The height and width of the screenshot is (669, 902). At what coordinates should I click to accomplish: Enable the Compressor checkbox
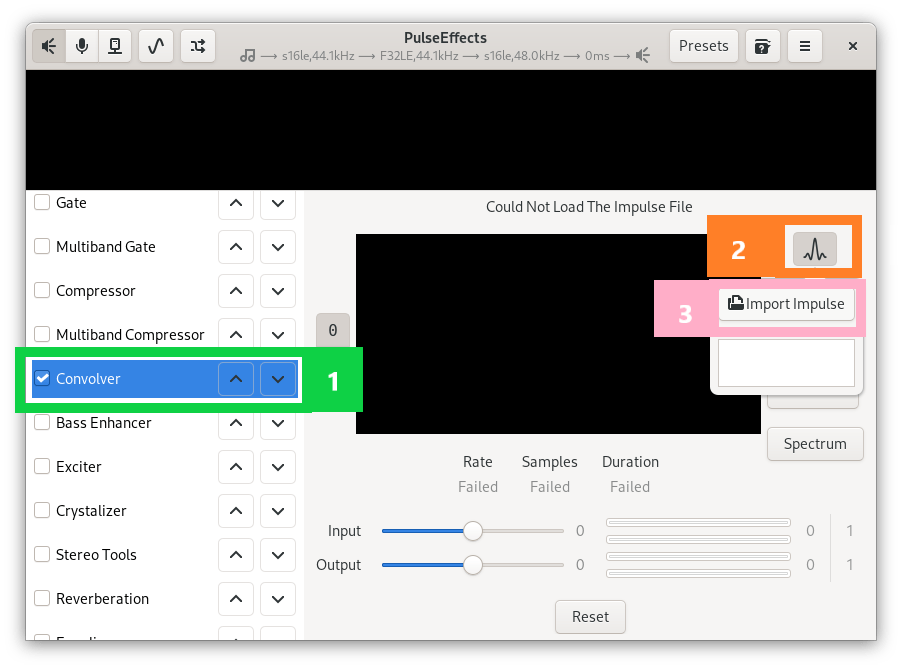click(x=42, y=290)
